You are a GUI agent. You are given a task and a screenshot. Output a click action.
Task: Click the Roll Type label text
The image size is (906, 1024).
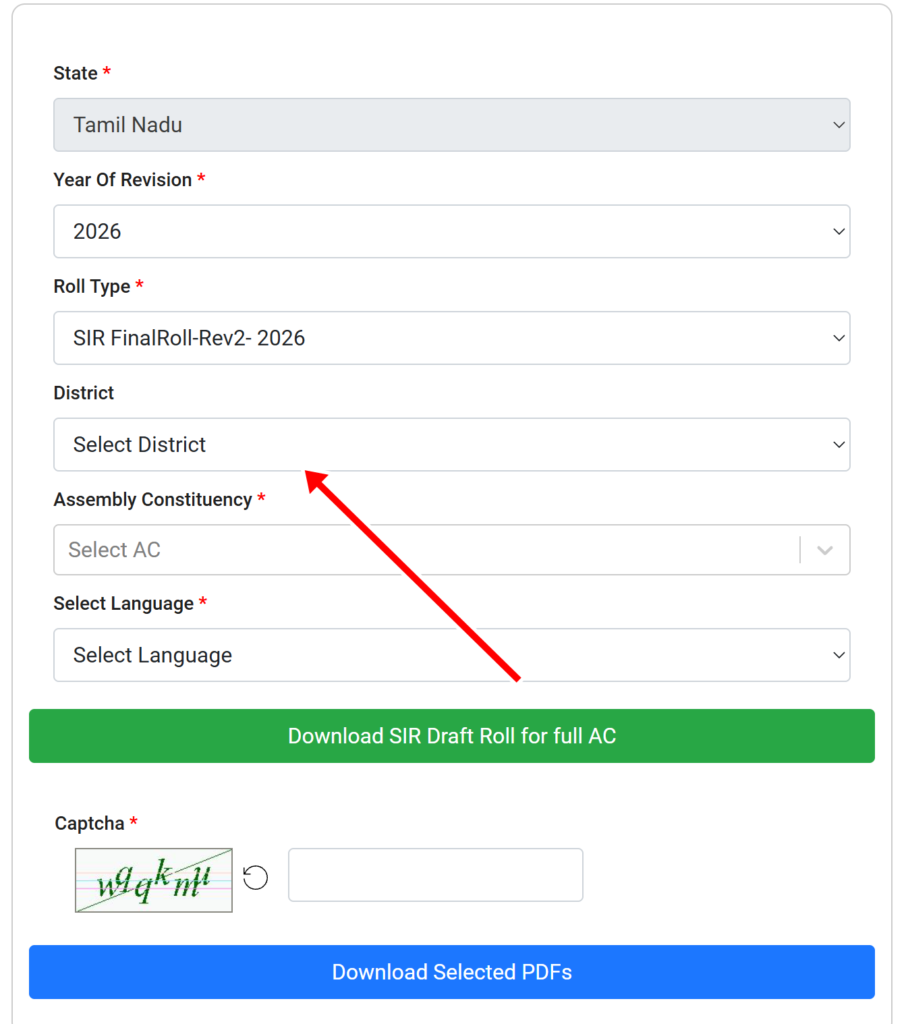tap(92, 286)
